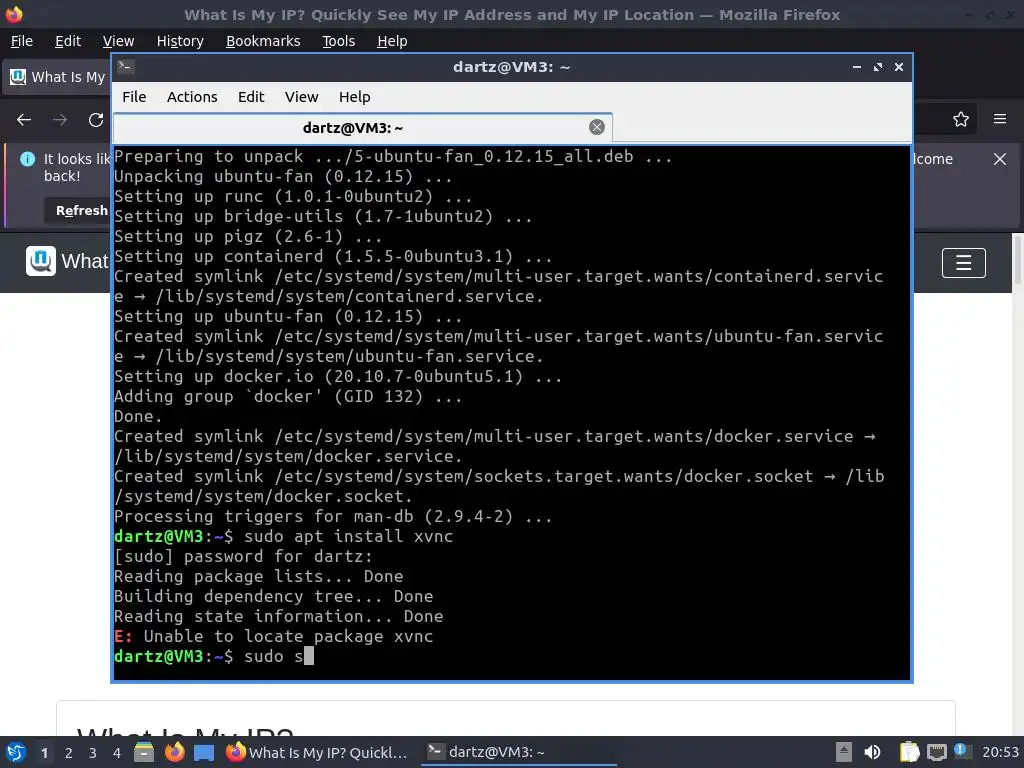
Task: Switch to Firefox window in taskbar
Action: coord(317,752)
